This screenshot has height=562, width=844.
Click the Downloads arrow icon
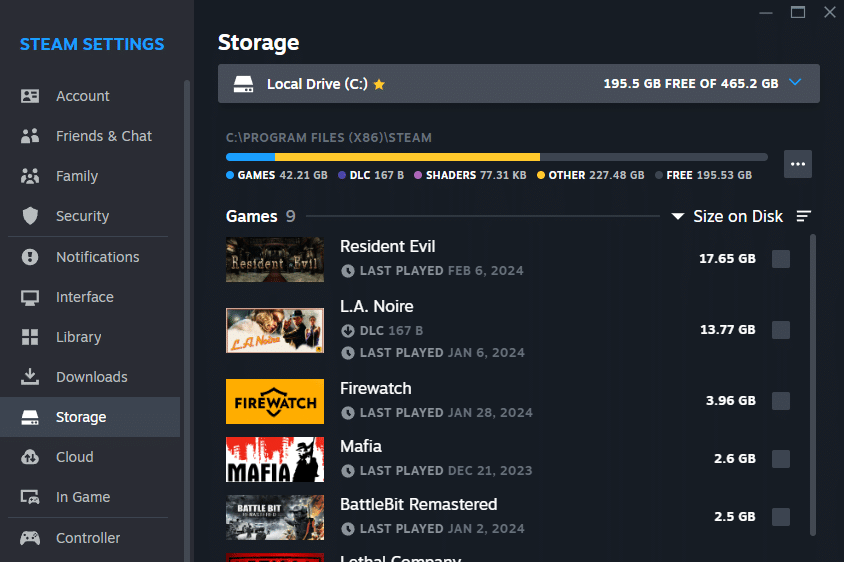[30, 377]
